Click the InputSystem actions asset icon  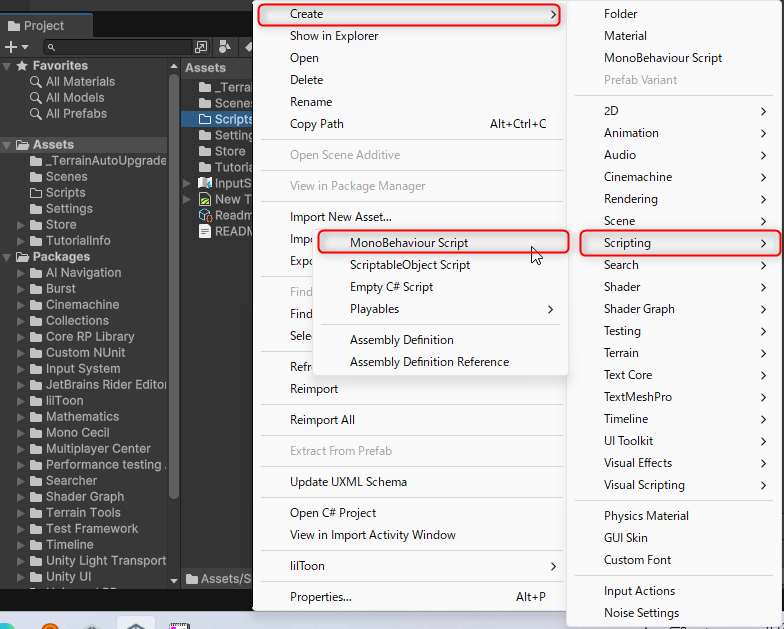[205, 183]
